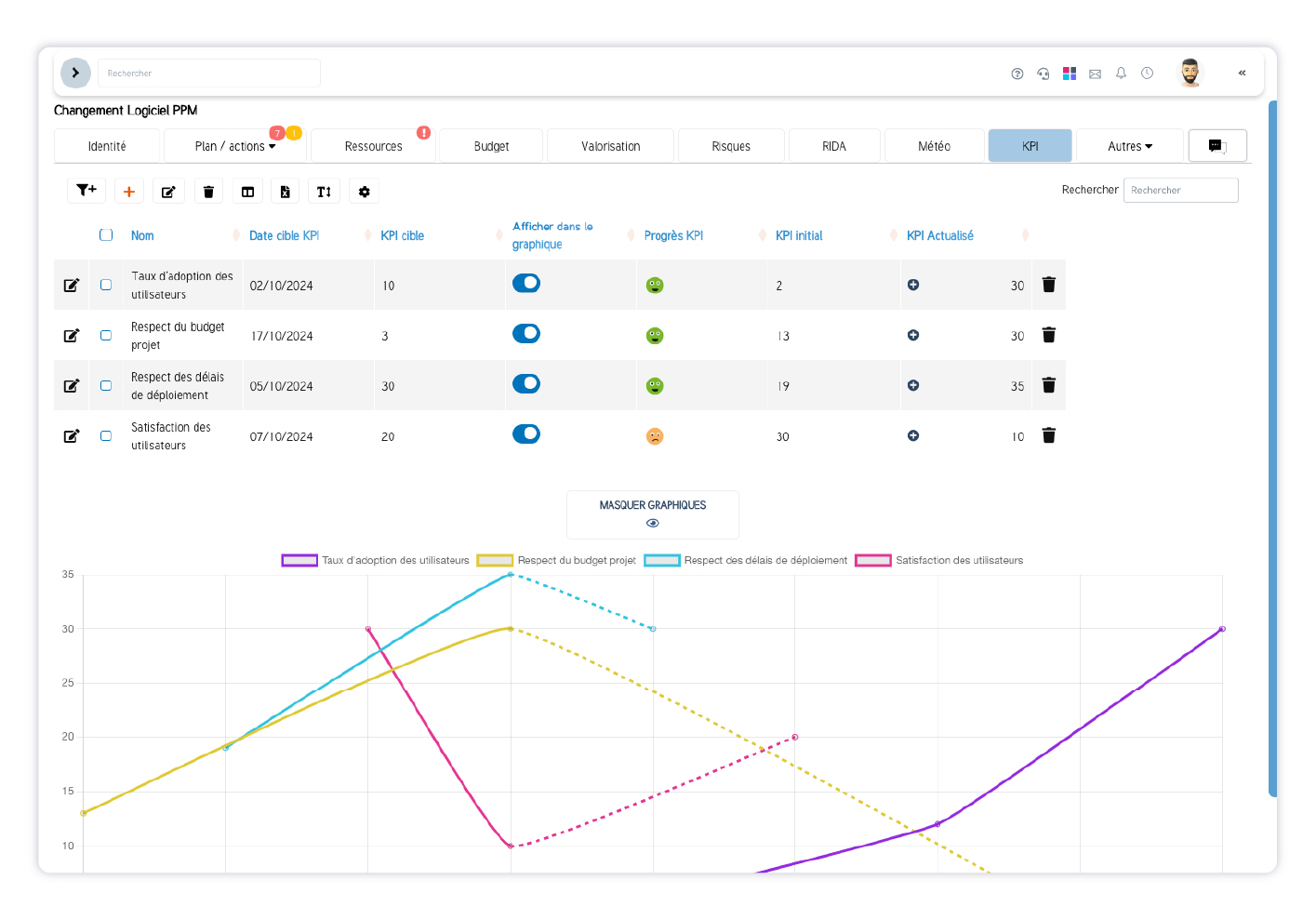Open the Risques tab
This screenshot has width=1316, height=920.
731,145
